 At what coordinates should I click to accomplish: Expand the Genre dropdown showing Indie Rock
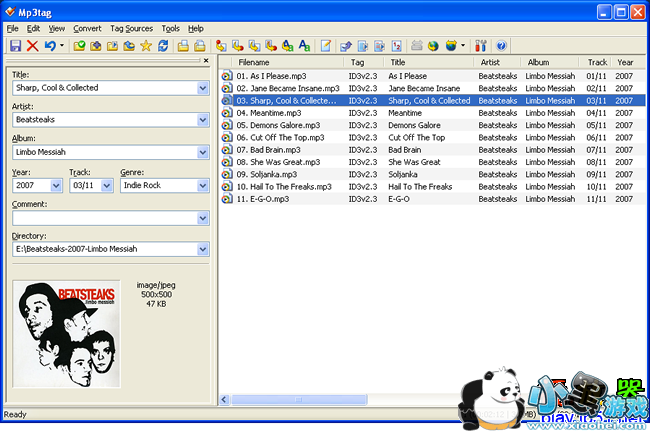(203, 185)
